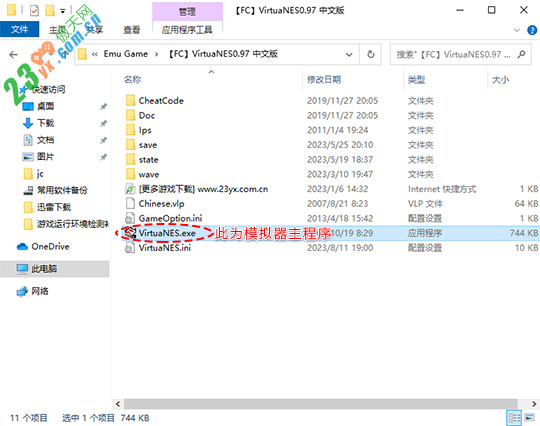Viewport: 540px width, 426px height.
Task: Click the horizontal scrollbar thumb
Action: 321,404
